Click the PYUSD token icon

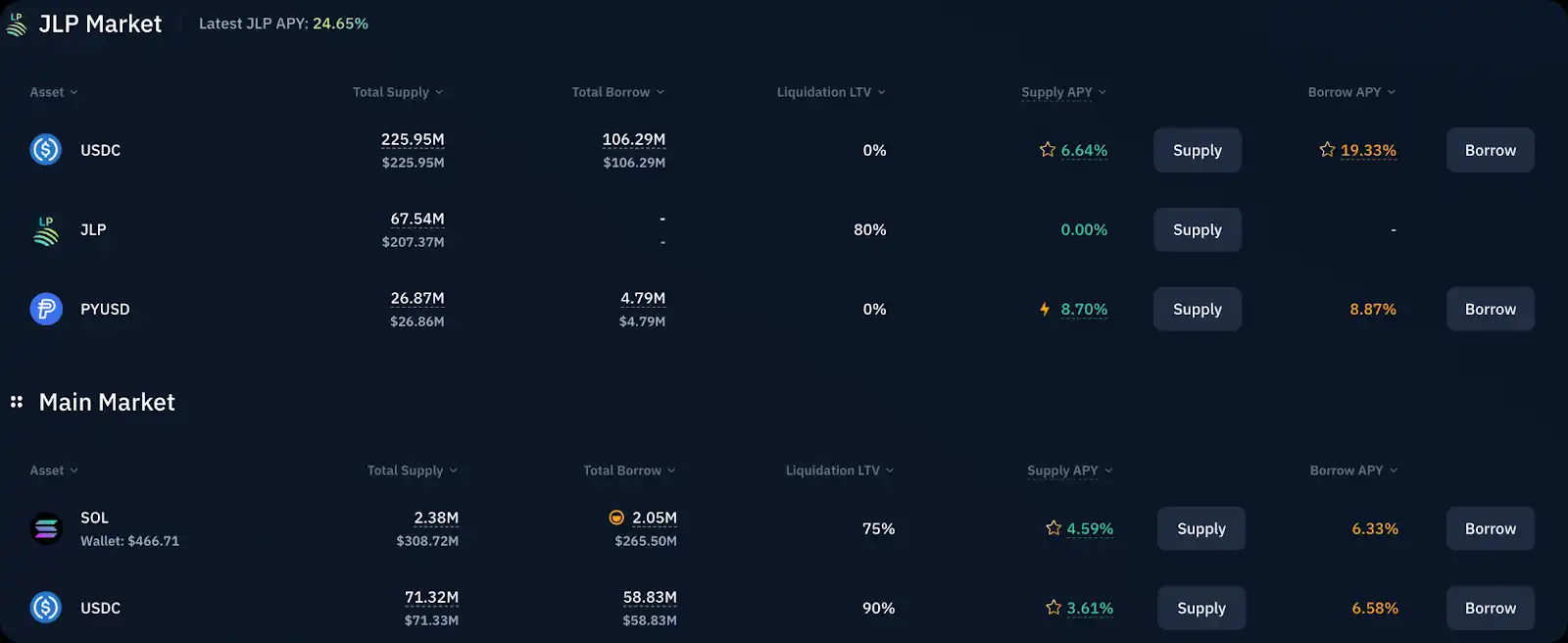pyautogui.click(x=46, y=310)
